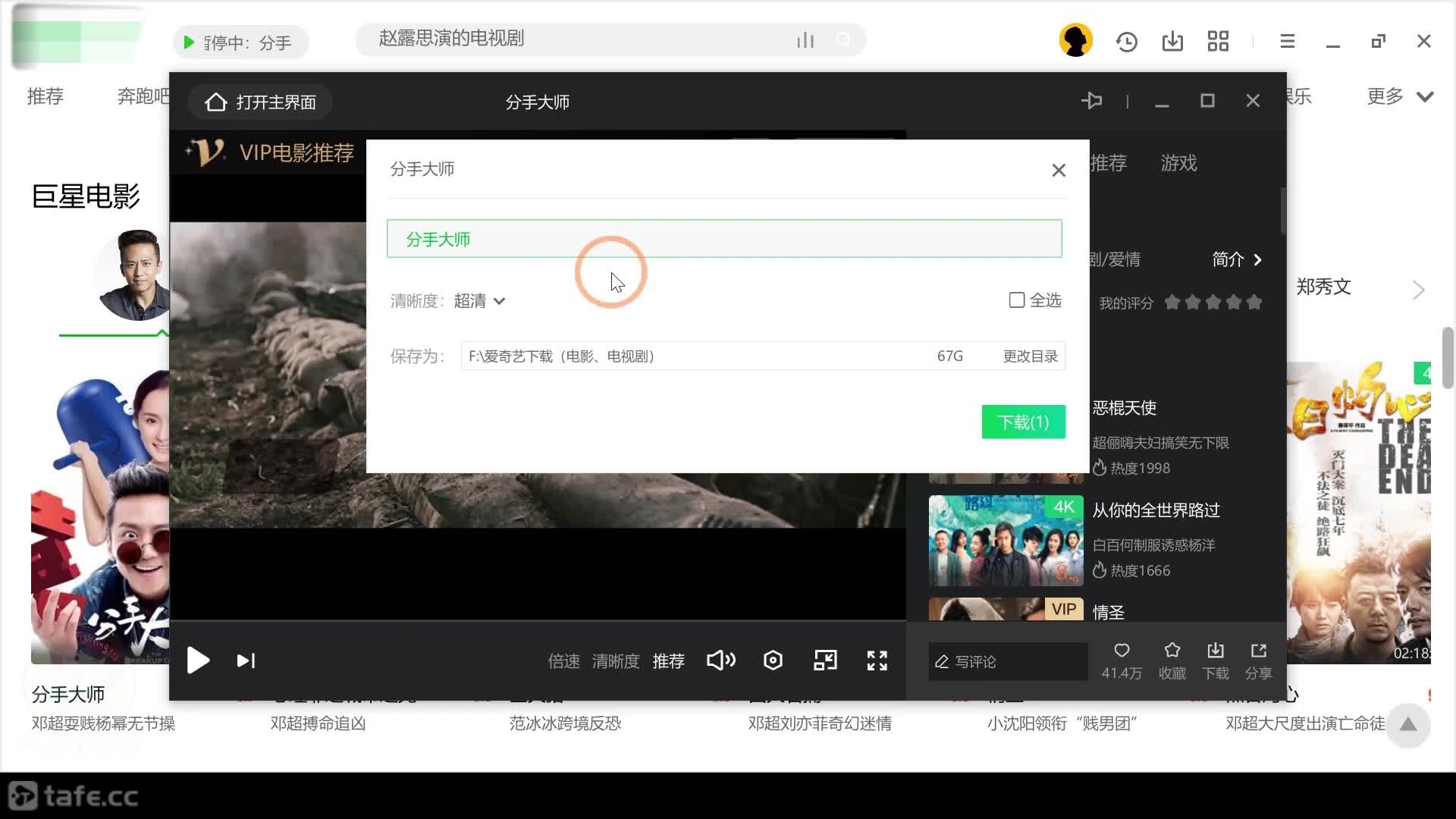This screenshot has width=1456, height=819.
Task: Click search magnifier icon
Action: (x=843, y=40)
